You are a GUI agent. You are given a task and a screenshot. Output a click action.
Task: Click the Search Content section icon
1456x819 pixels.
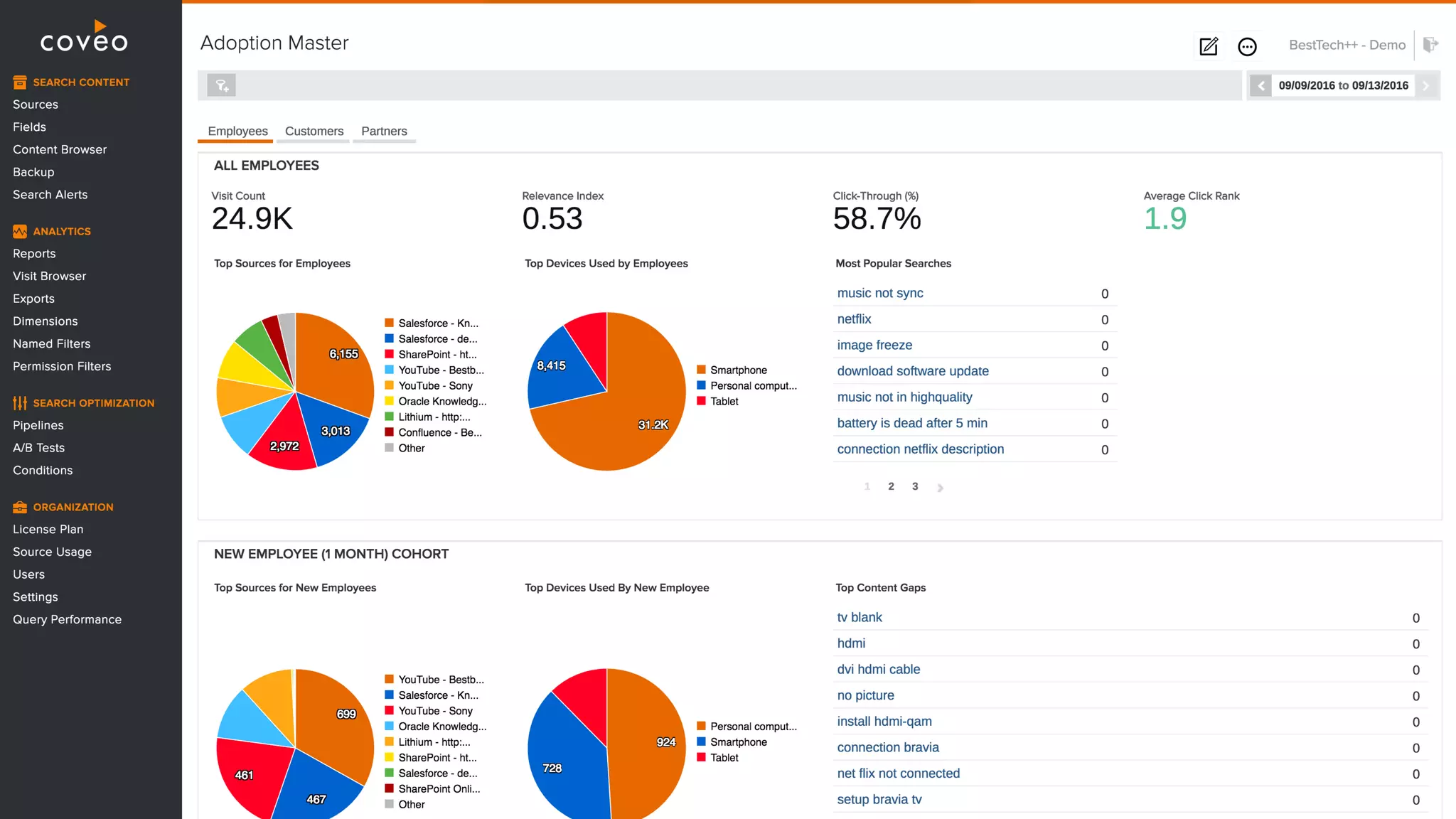tap(20, 82)
